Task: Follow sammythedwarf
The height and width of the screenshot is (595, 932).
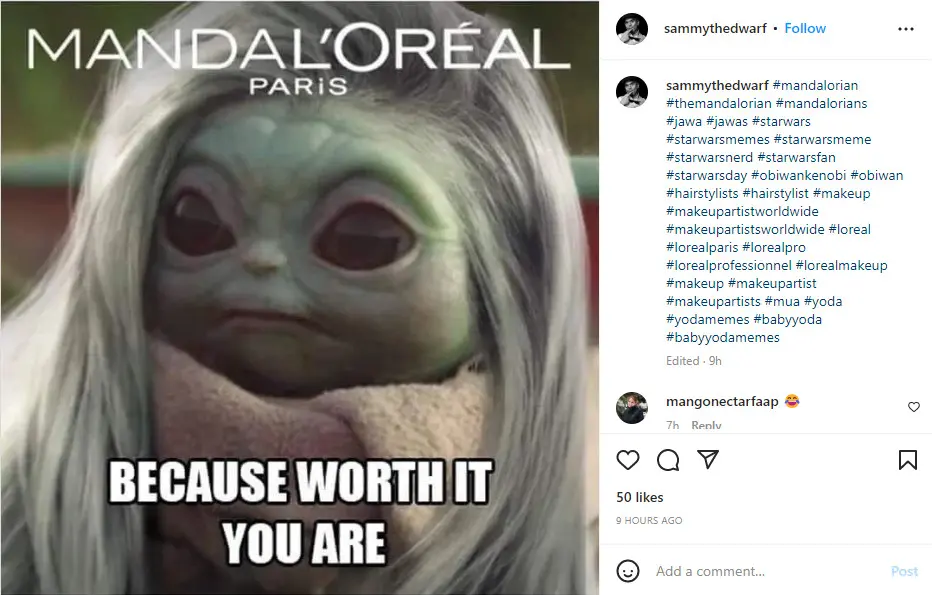Action: 805,29
